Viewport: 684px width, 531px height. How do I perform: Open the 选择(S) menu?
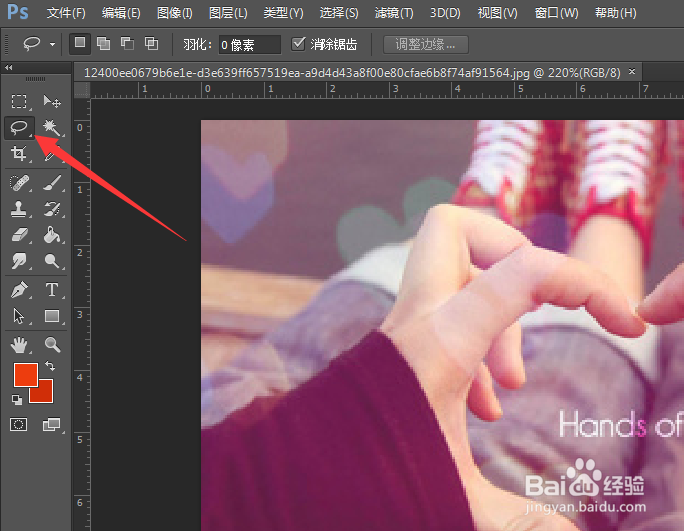coord(339,13)
